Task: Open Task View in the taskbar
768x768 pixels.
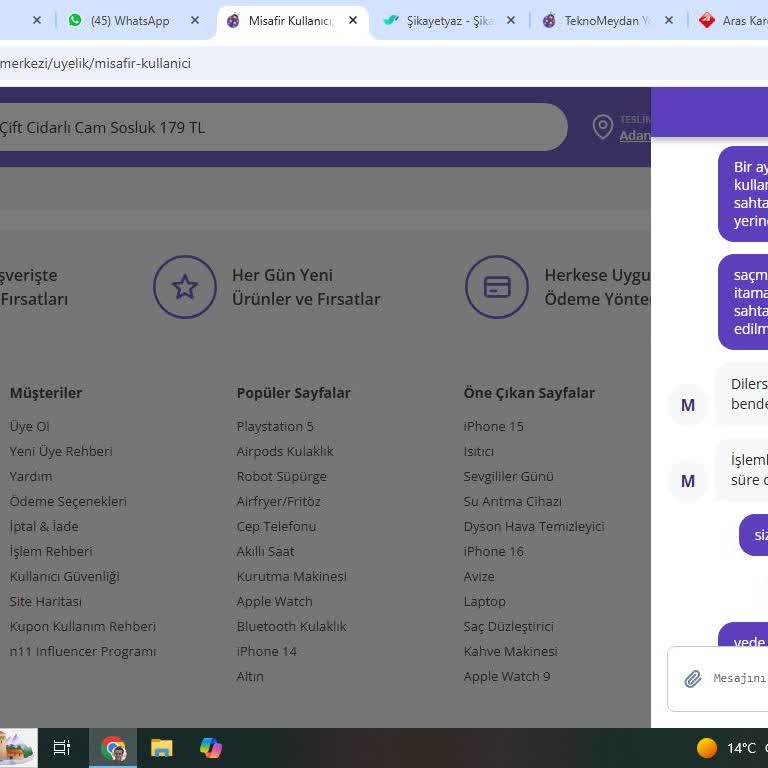Action: (x=62, y=748)
